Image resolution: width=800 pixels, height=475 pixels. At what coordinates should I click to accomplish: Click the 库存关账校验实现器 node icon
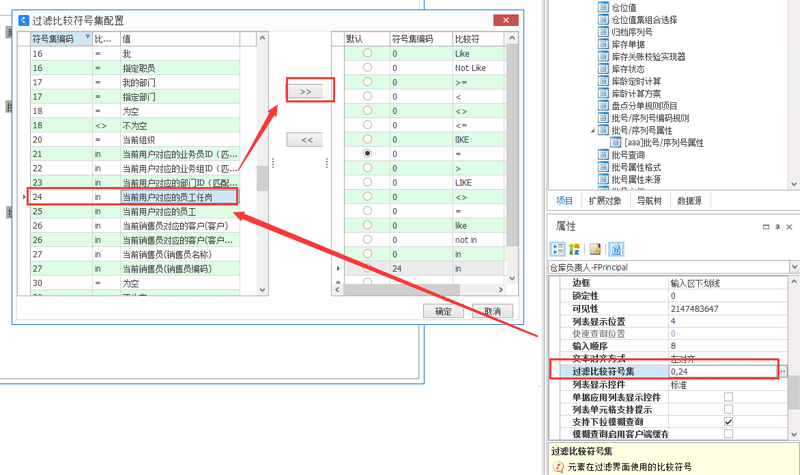coord(603,56)
